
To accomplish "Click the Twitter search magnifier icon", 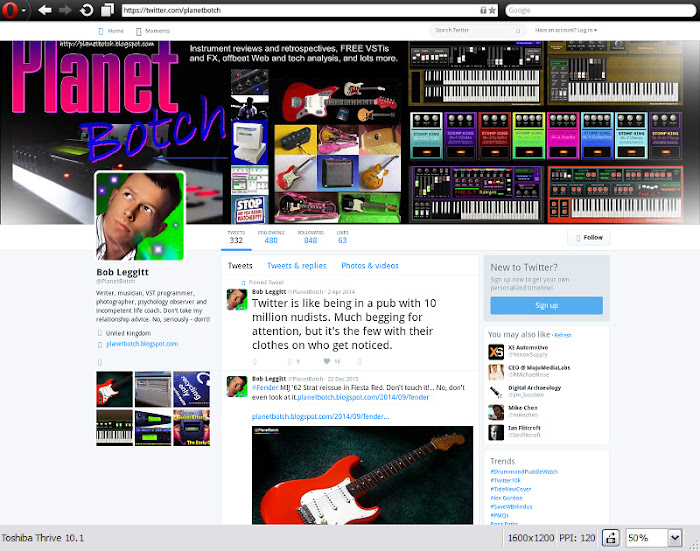I will [518, 31].
